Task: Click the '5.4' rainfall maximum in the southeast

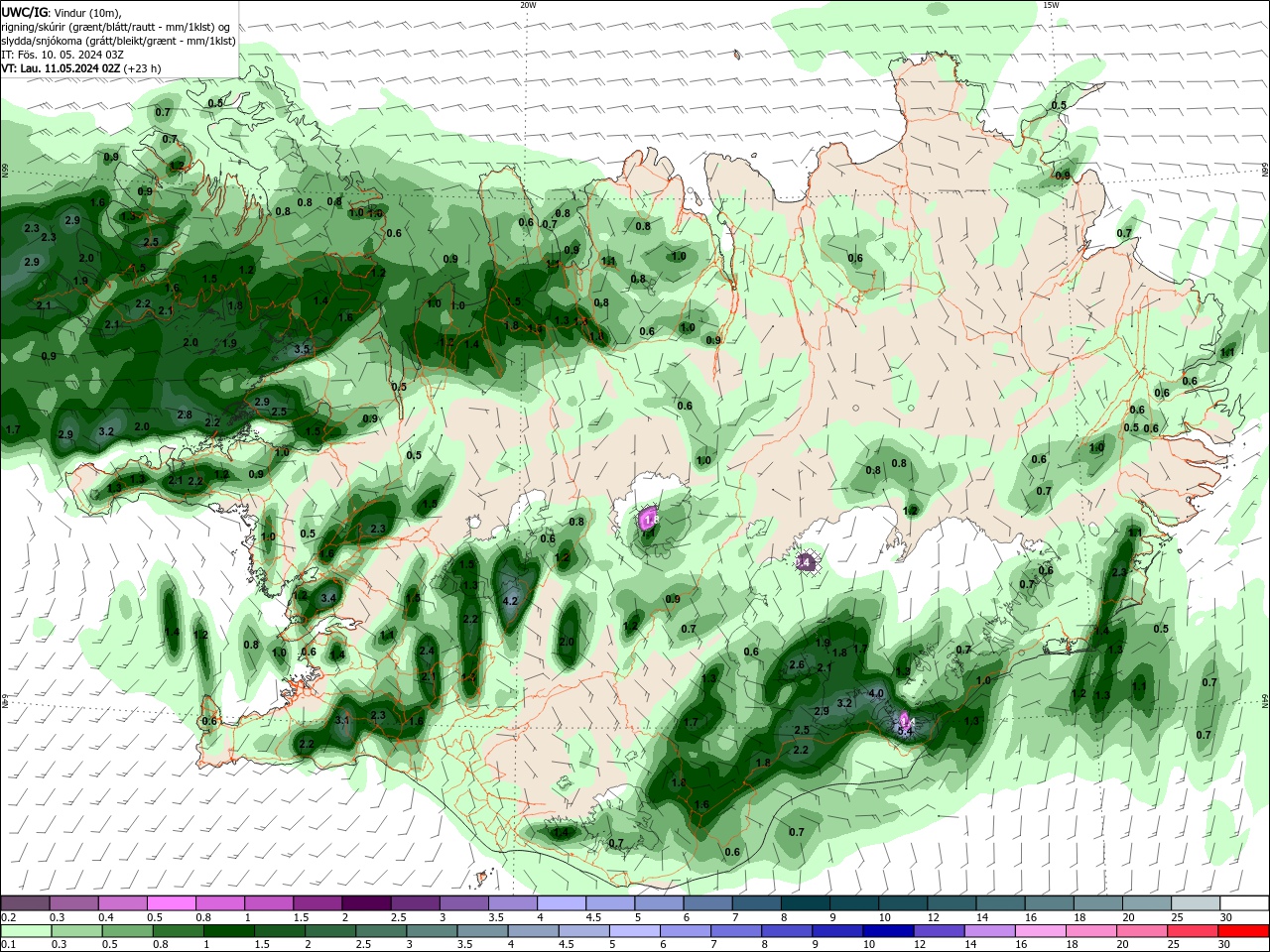Action: tap(904, 730)
